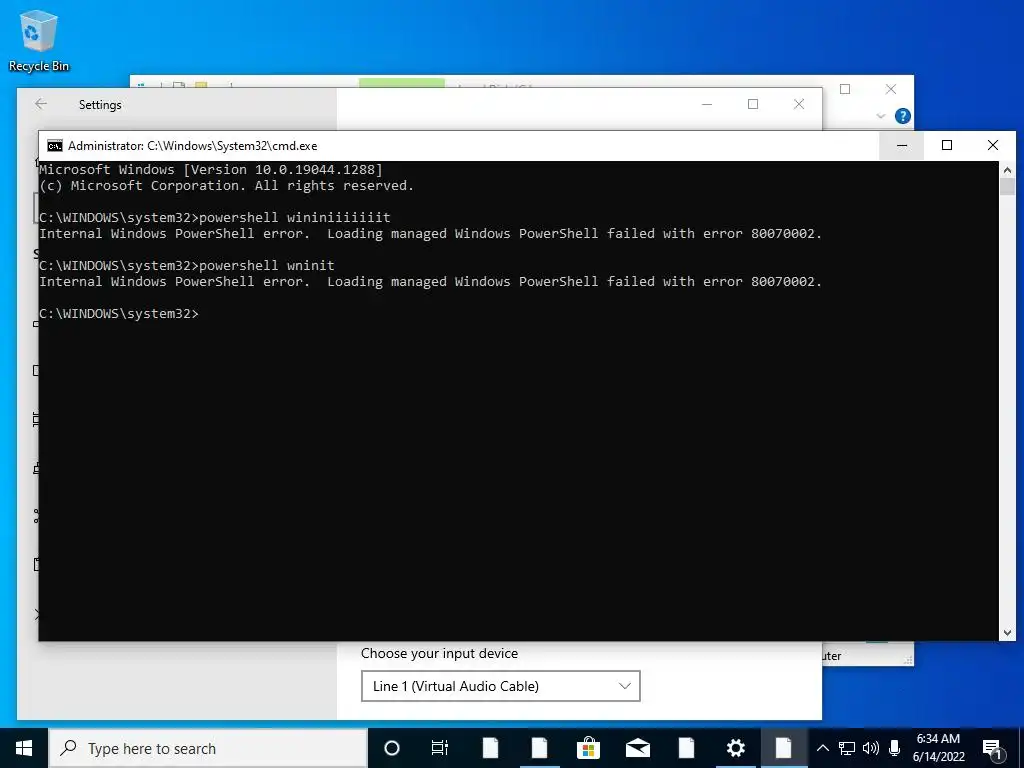Open Task View on taskbar
This screenshot has height=768, width=1024.
[x=440, y=748]
